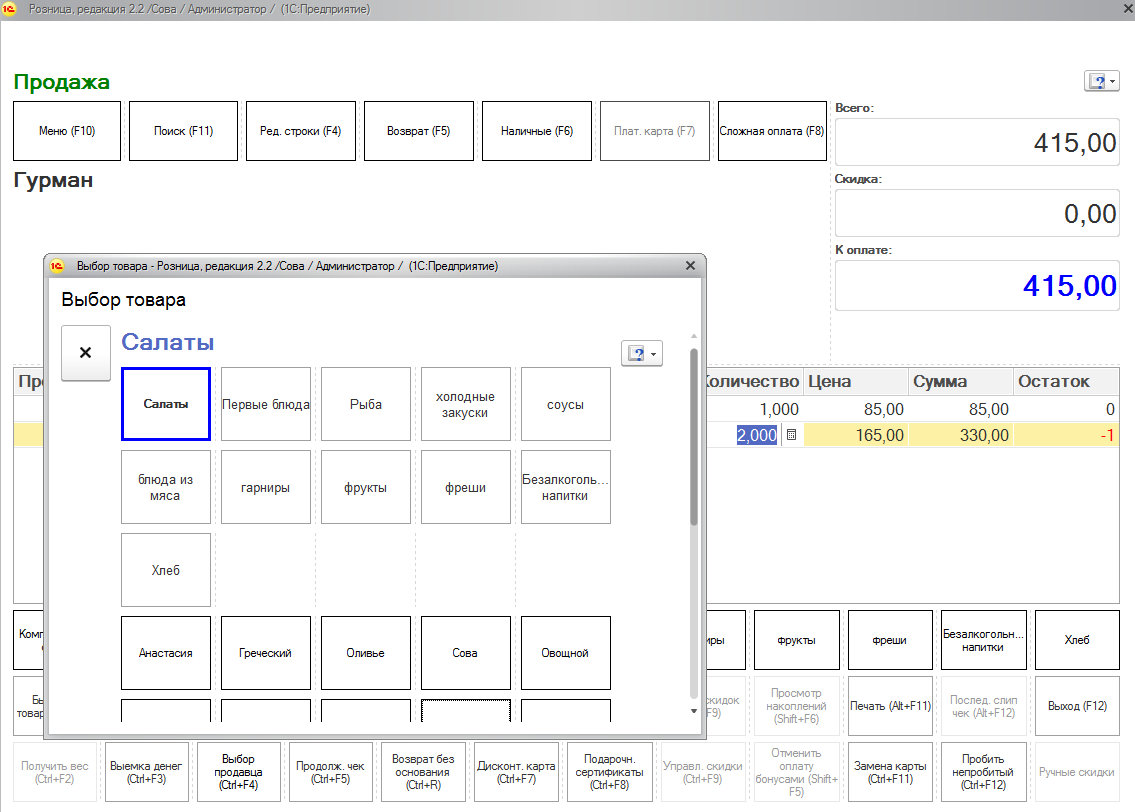This screenshot has height=812, width=1135.
Task: Select the Первые блюда category tile
Action: click(x=266, y=404)
